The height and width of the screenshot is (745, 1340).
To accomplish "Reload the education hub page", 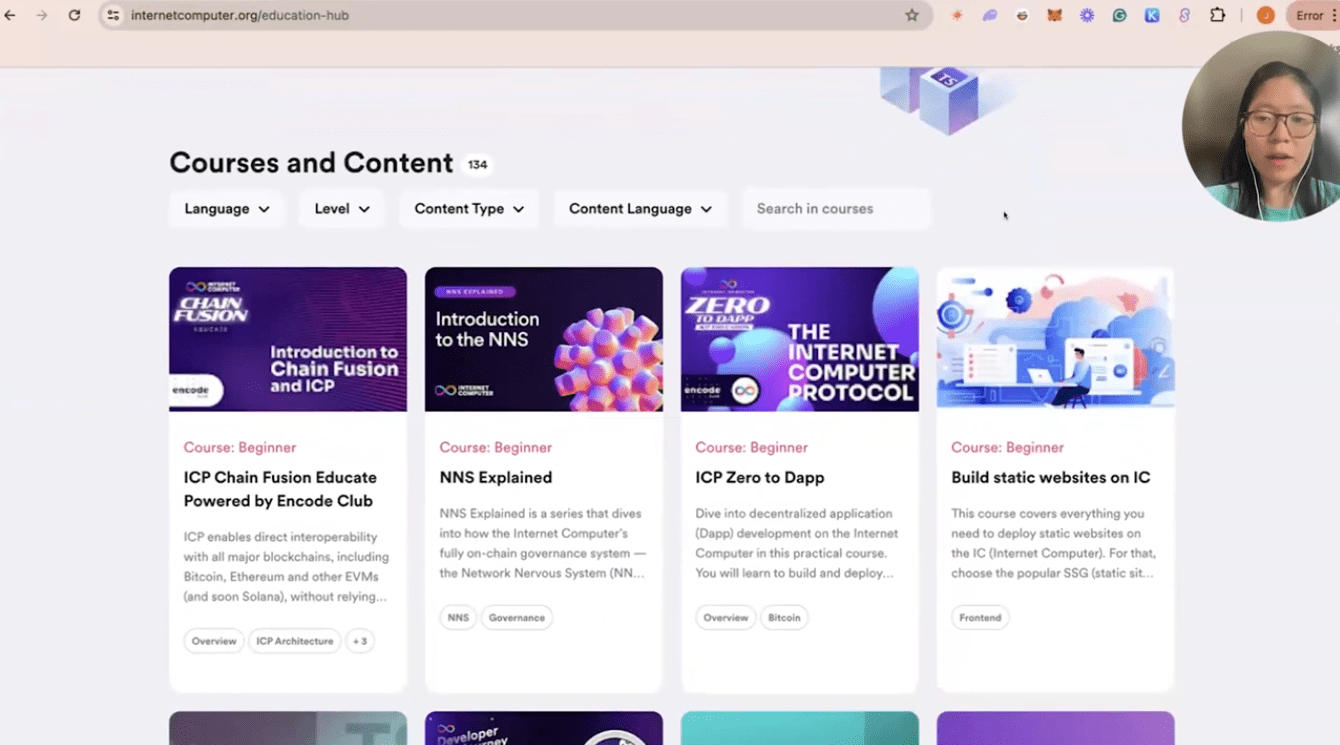I will tap(74, 15).
